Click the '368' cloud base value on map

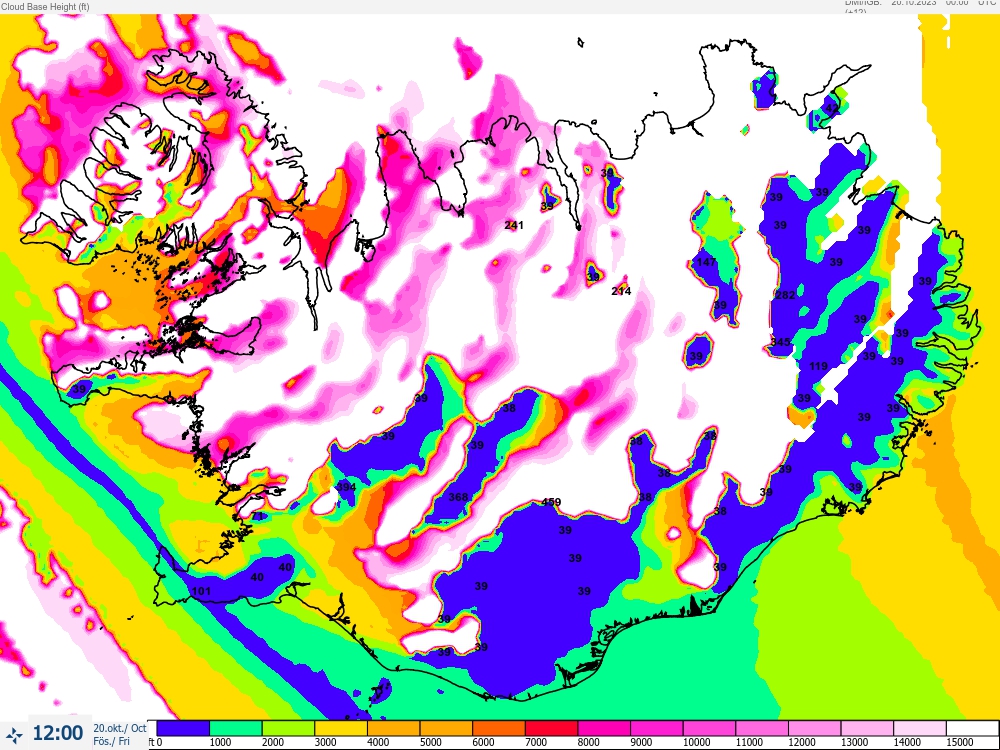pos(458,497)
